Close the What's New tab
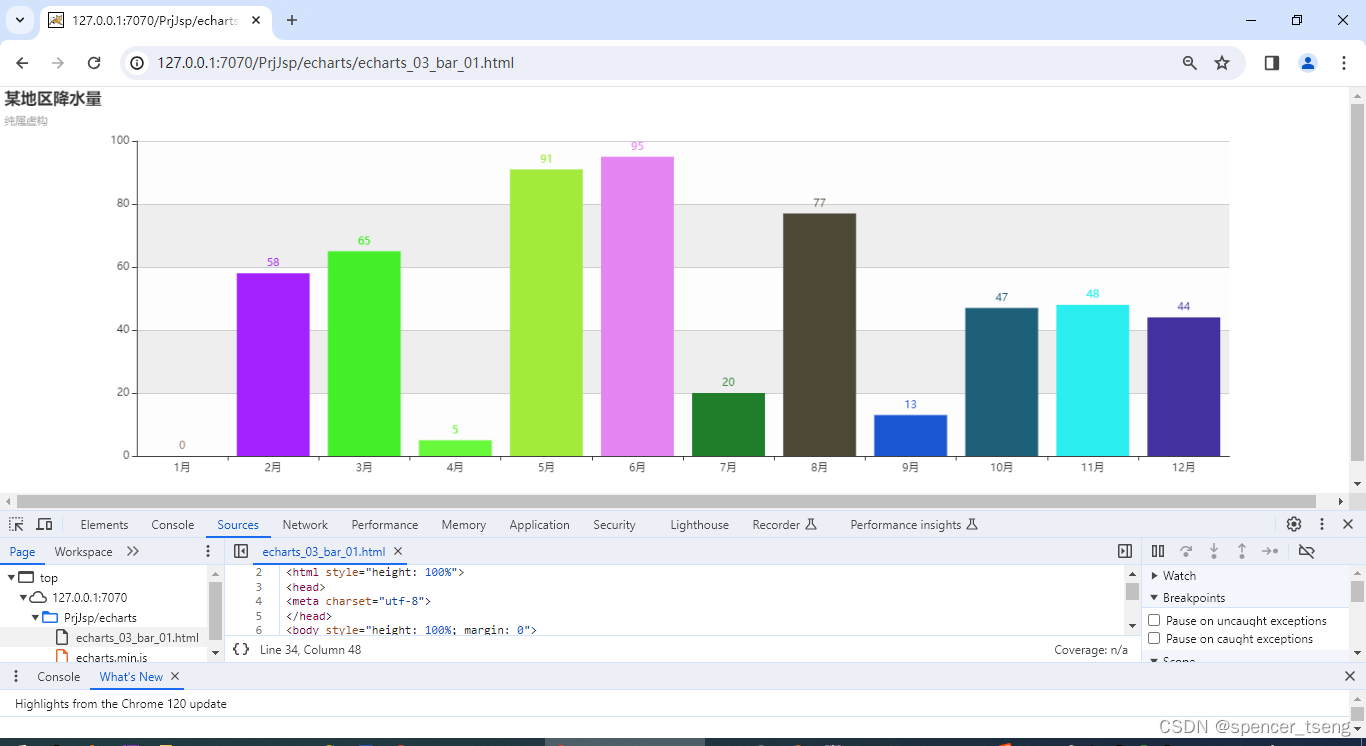The width and height of the screenshot is (1366, 746). [x=175, y=677]
